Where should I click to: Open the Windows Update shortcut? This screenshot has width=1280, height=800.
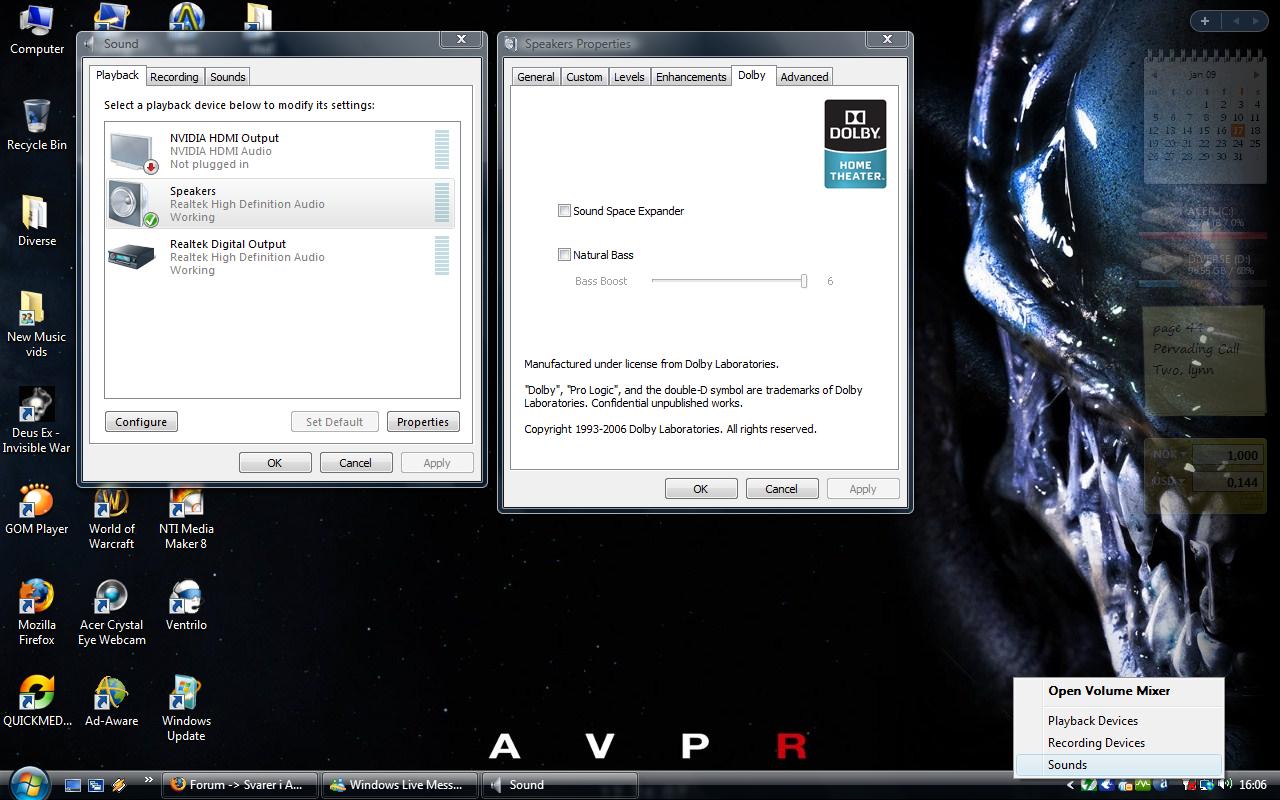click(x=186, y=709)
